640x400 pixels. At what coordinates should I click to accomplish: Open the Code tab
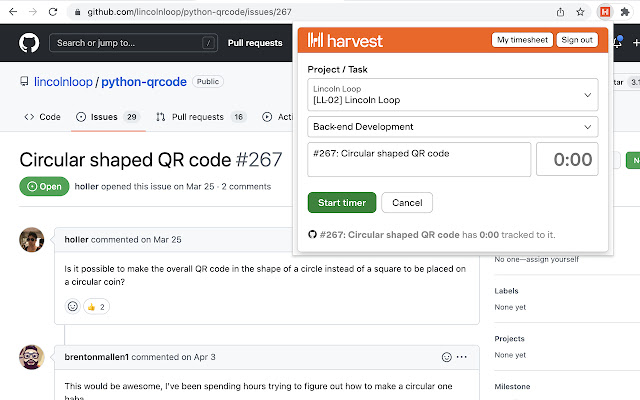tap(42, 117)
